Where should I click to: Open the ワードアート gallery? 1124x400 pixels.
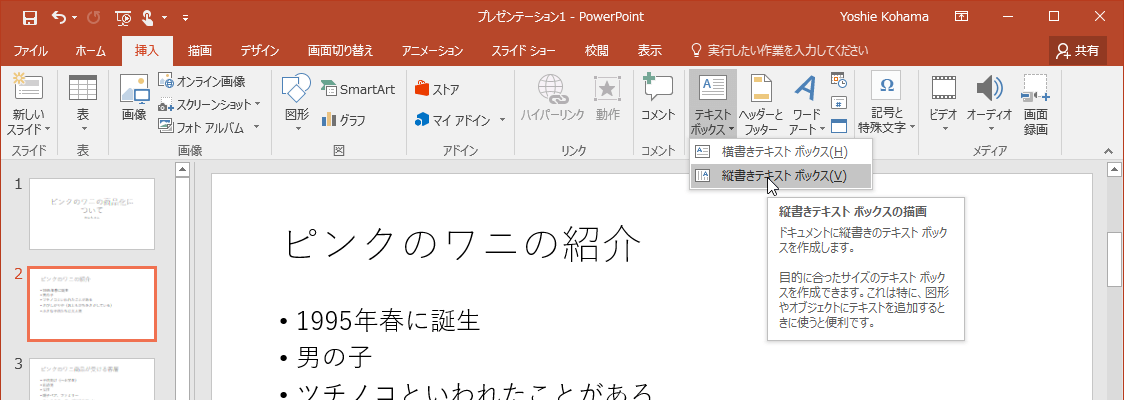pyautogui.click(x=806, y=104)
